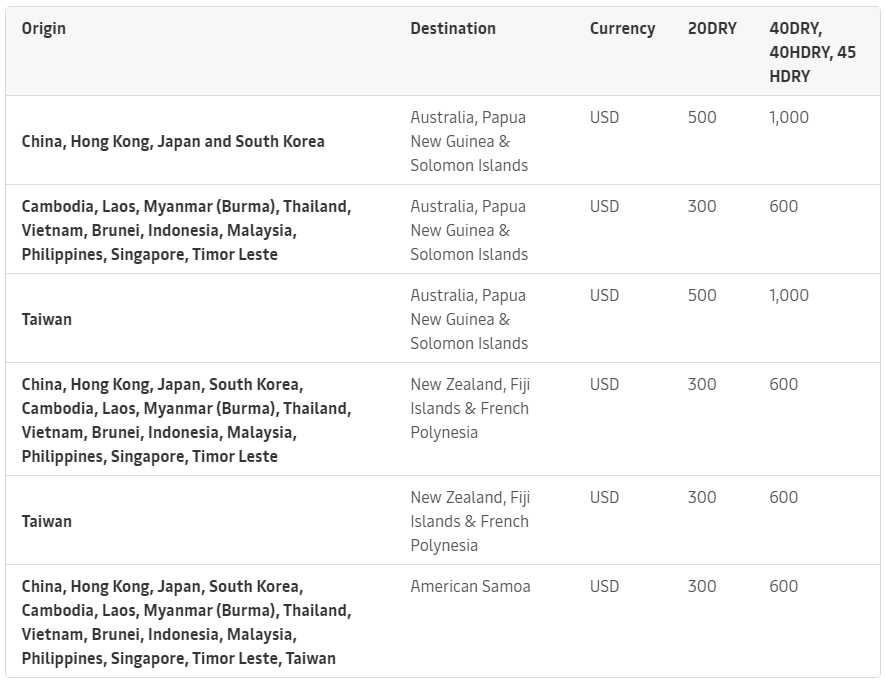This screenshot has width=885, height=684.
Task: Click the 40DRY, 40HDRY, 45 HDRY header
Action: tap(812, 52)
